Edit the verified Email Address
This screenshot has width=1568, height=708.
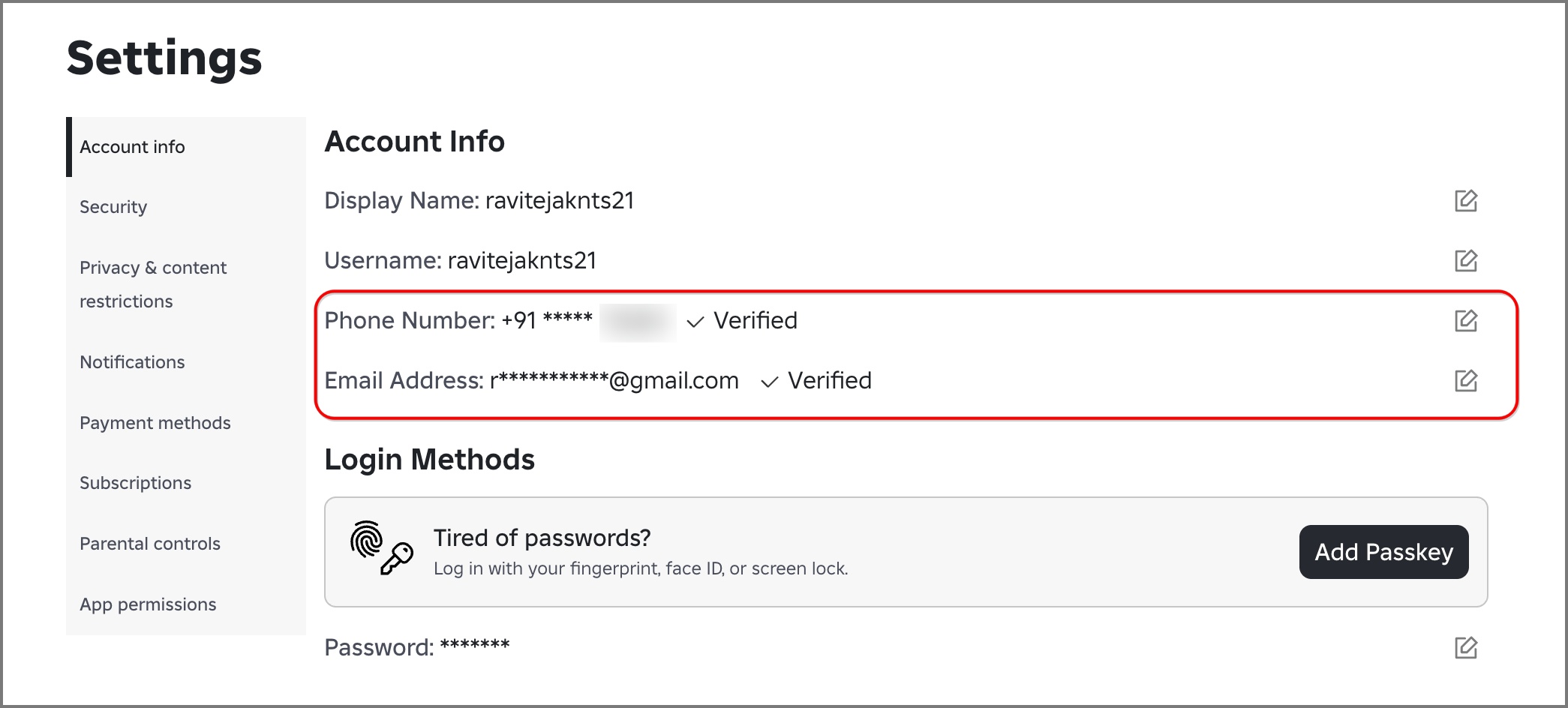click(x=1465, y=381)
